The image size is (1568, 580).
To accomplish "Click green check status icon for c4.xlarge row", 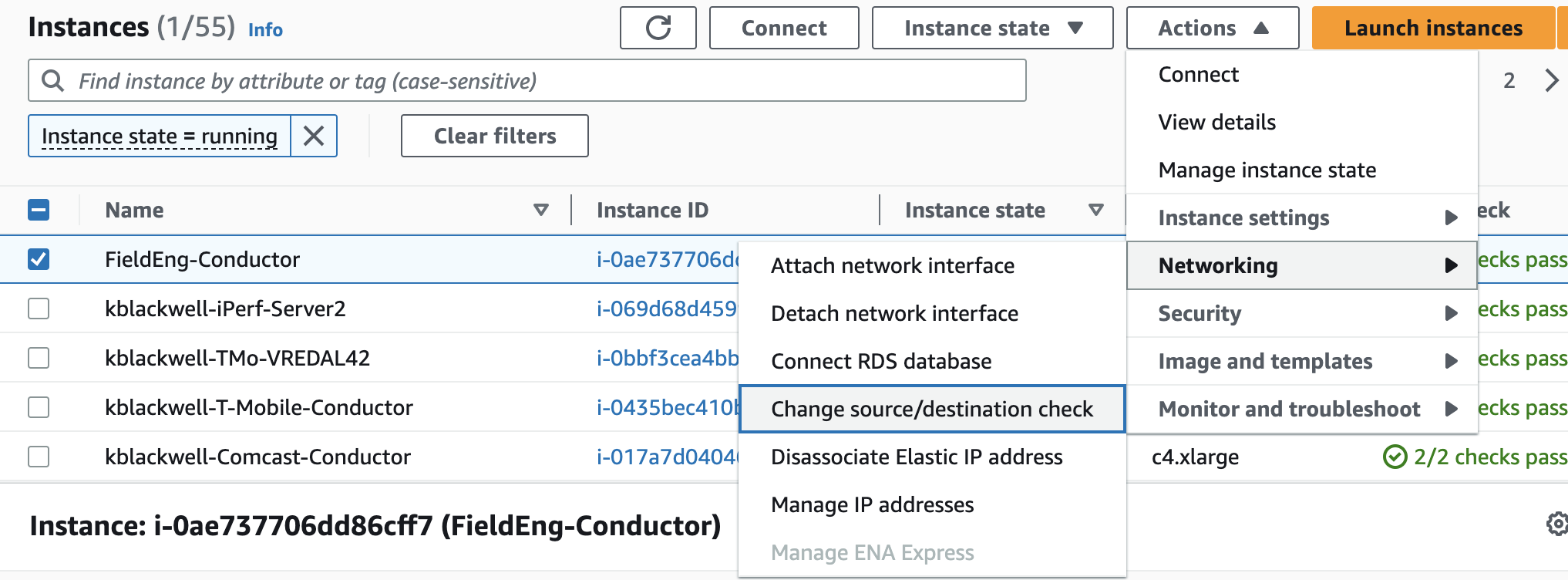I will coord(1395,457).
